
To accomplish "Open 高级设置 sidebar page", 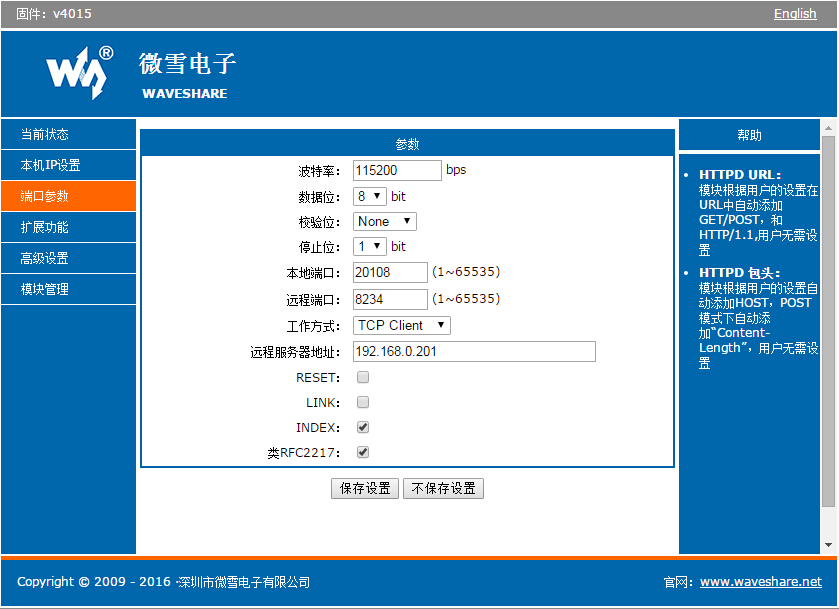I will [x=68, y=259].
